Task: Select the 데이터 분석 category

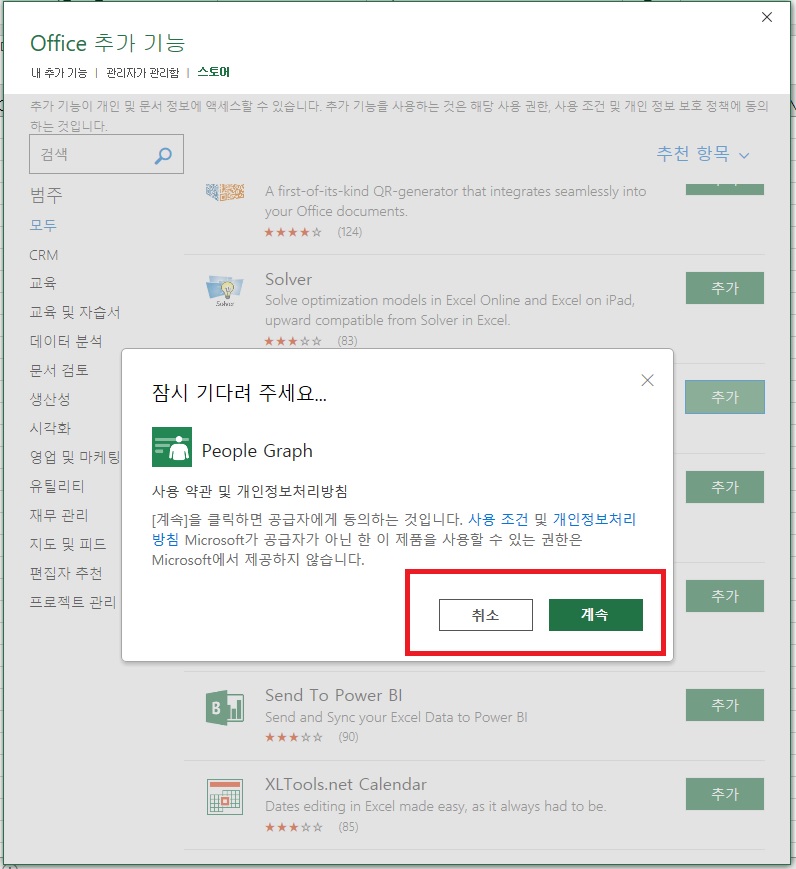Action: pos(66,341)
